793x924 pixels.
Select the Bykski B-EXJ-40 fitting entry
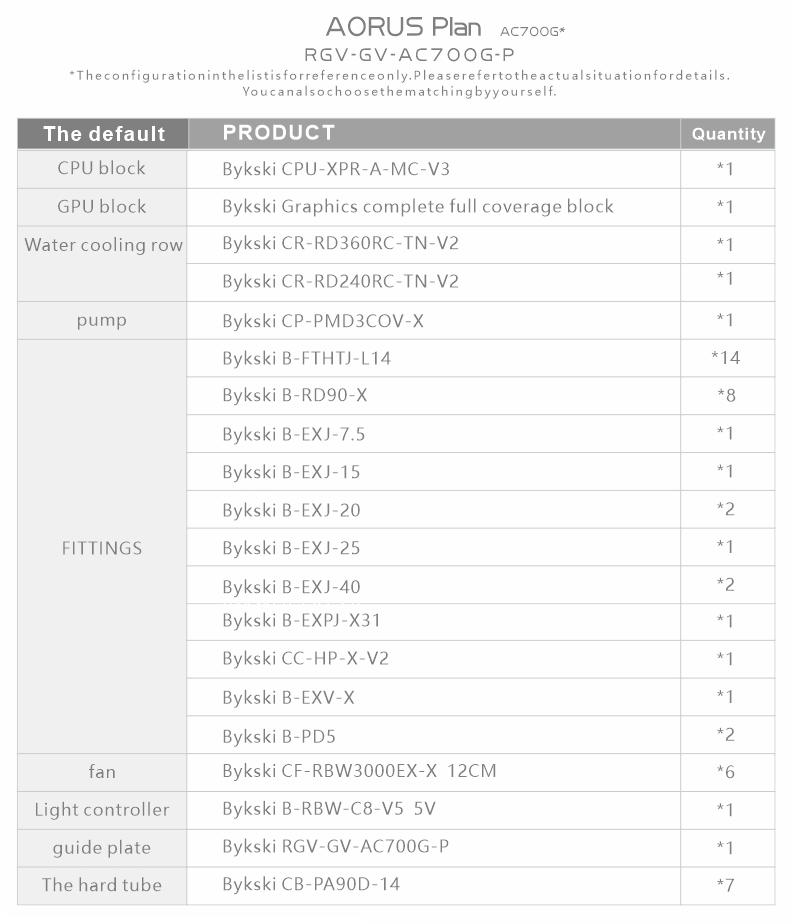tap(291, 586)
